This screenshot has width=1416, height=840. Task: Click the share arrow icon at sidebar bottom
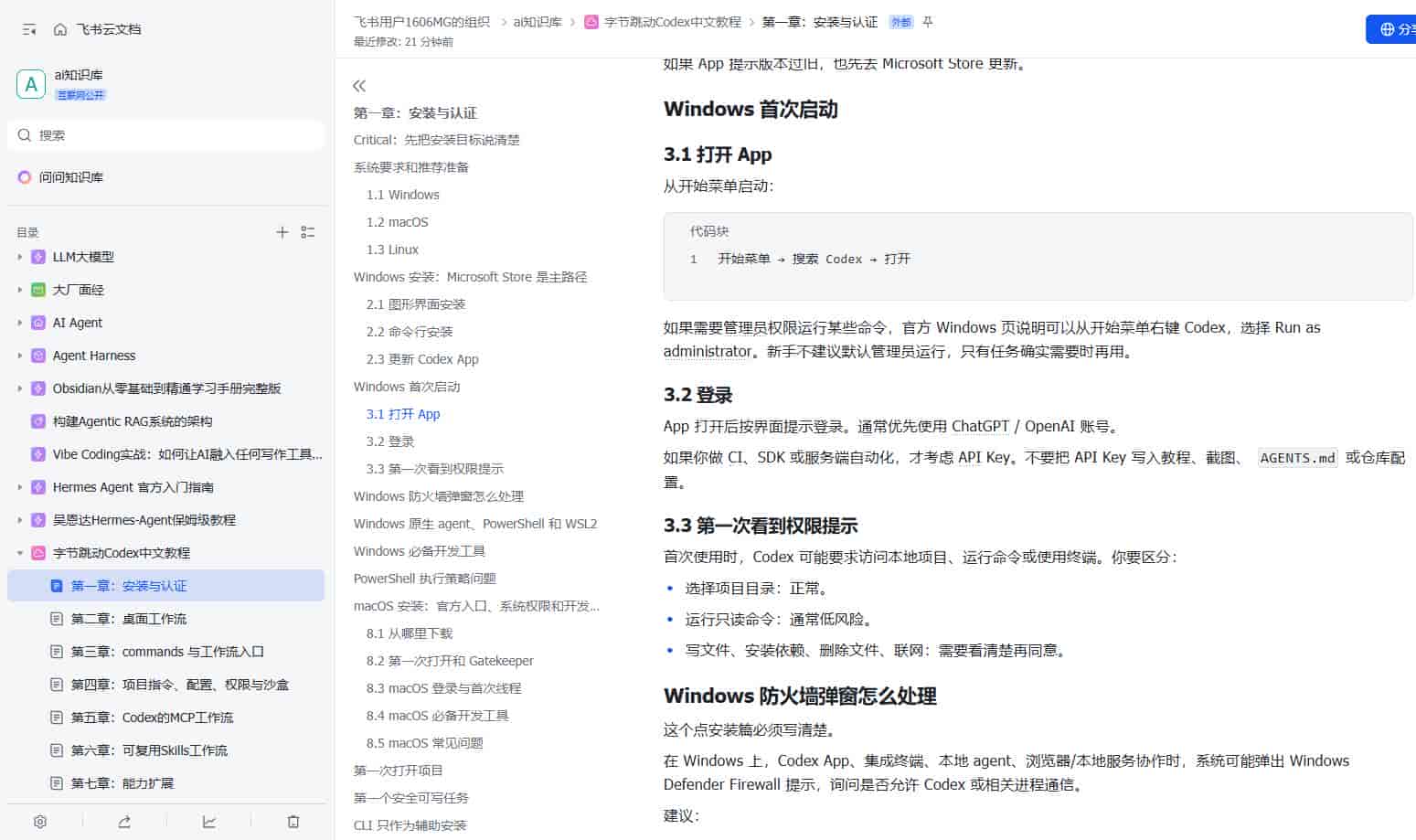[x=124, y=822]
